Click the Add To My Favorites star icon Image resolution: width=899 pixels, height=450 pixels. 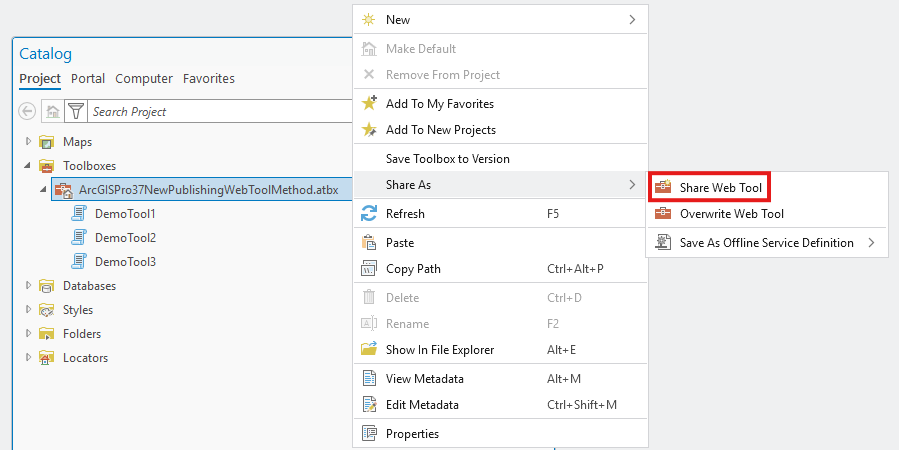[x=369, y=103]
